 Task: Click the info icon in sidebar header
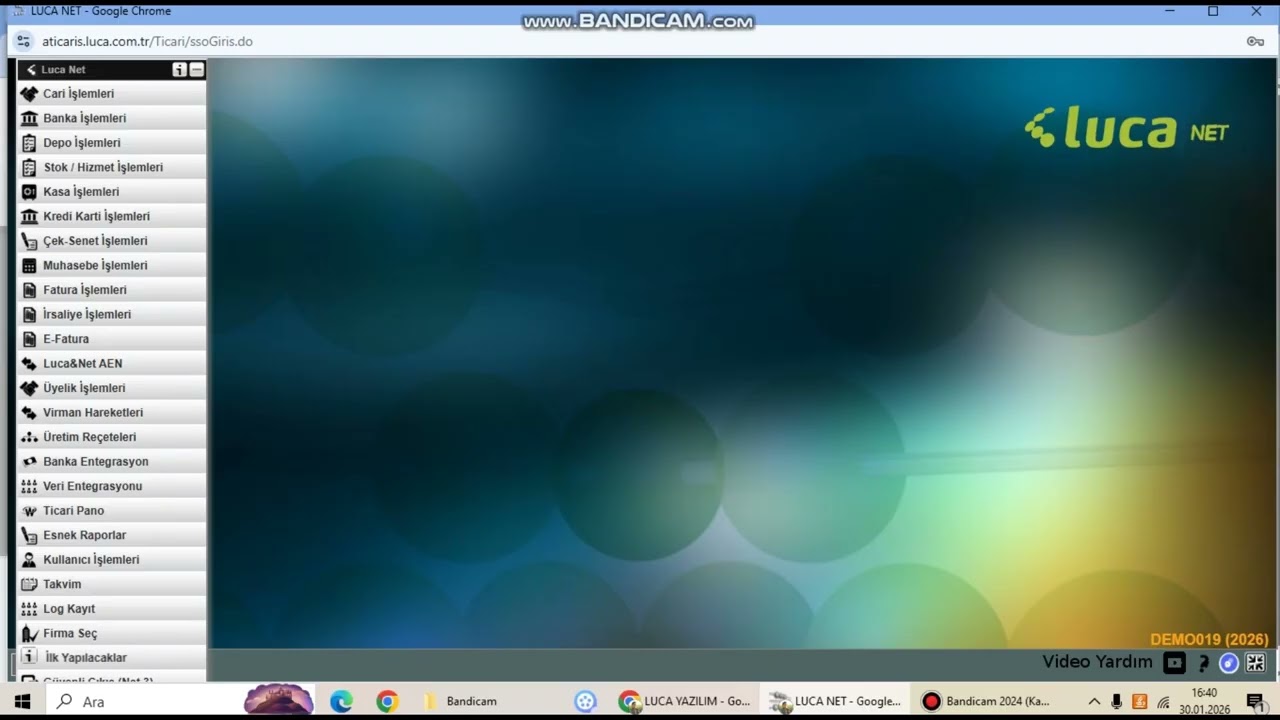pos(179,70)
